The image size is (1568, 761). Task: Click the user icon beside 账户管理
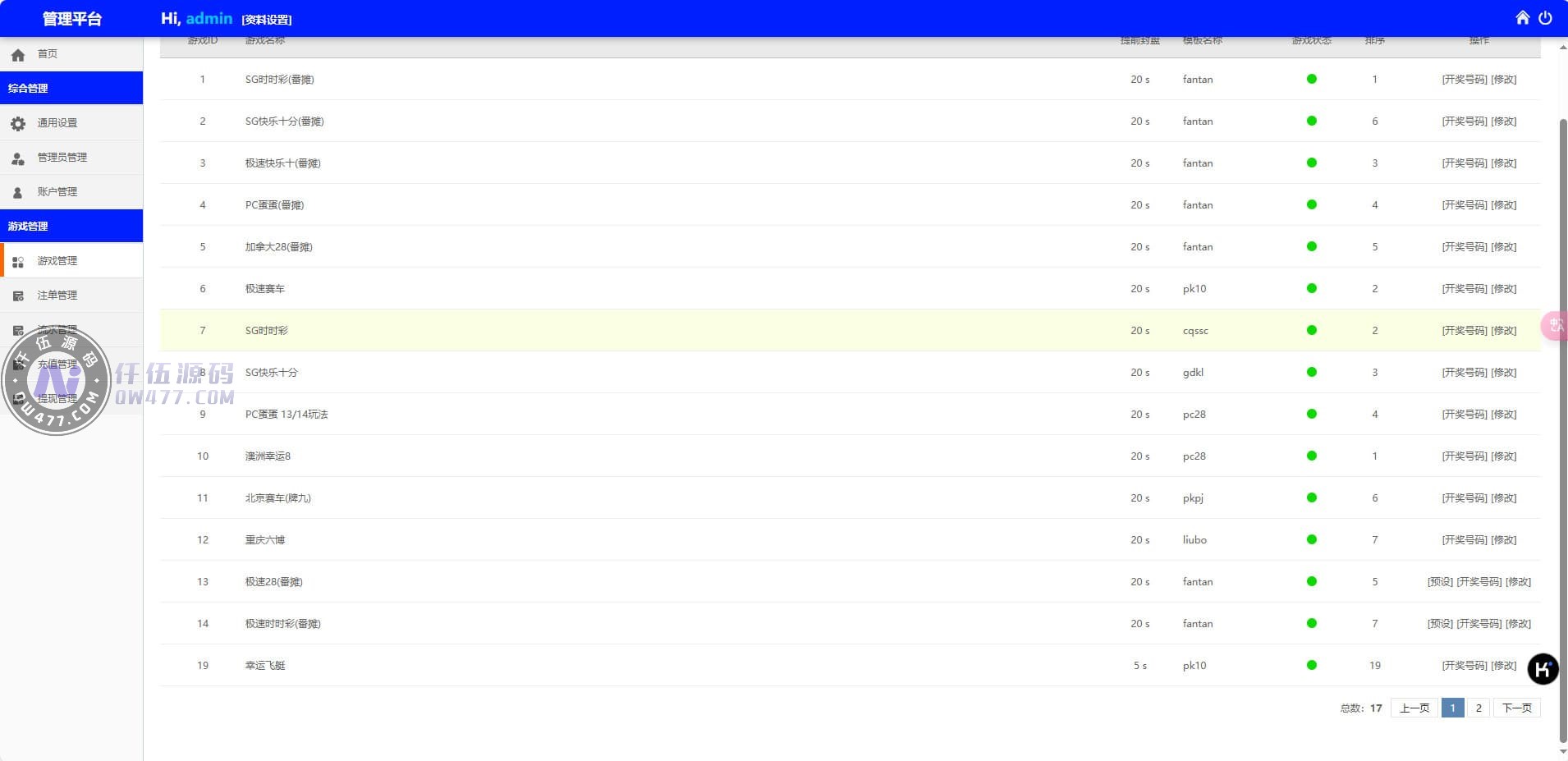click(18, 192)
